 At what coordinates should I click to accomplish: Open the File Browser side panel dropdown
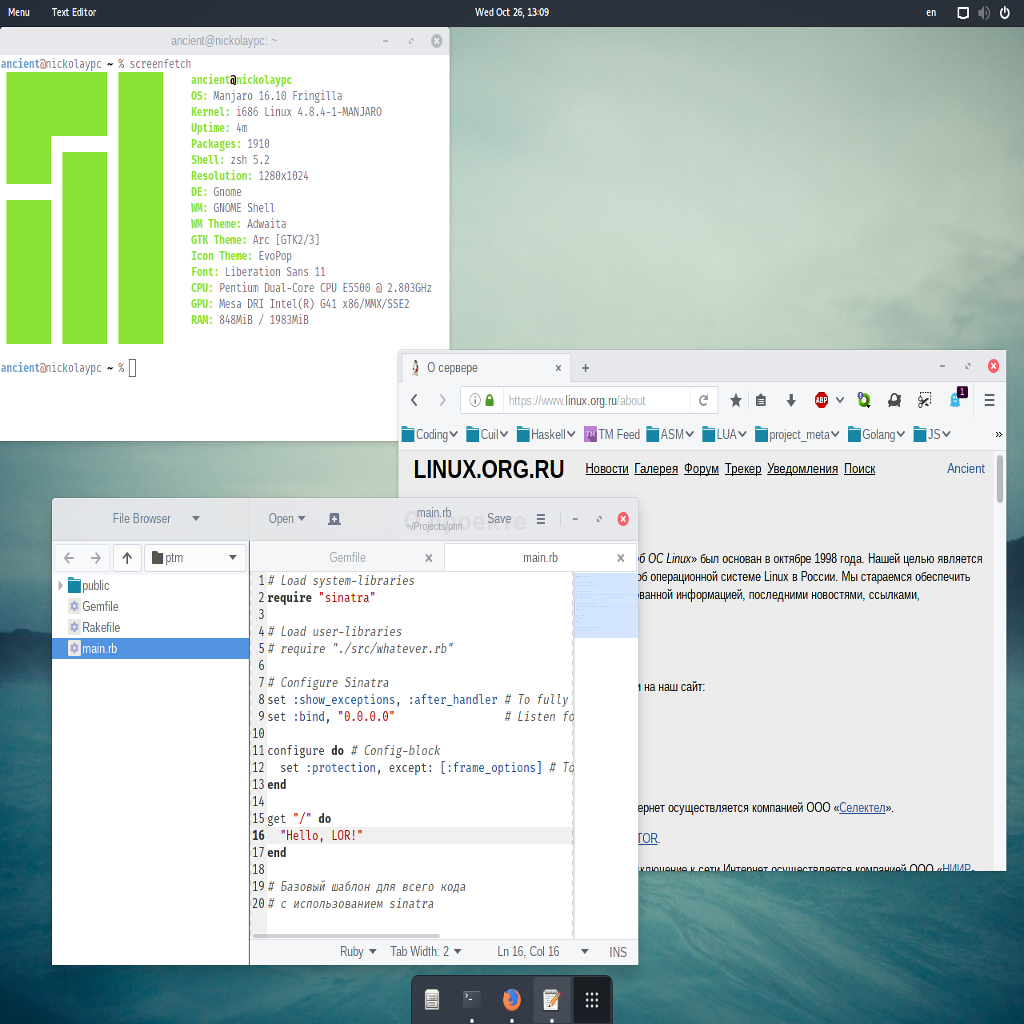pos(155,519)
